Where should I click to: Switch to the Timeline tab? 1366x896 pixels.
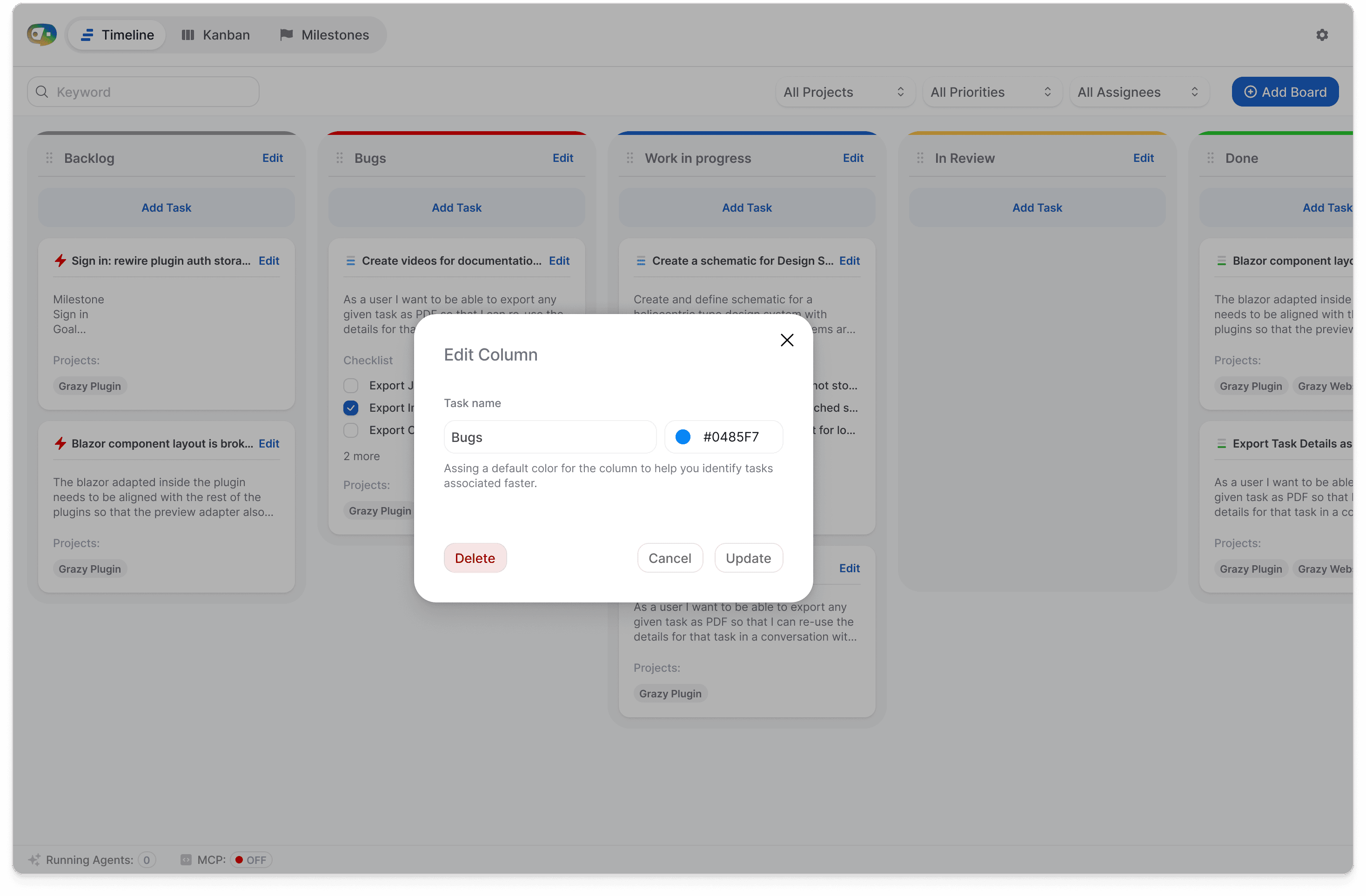117,35
